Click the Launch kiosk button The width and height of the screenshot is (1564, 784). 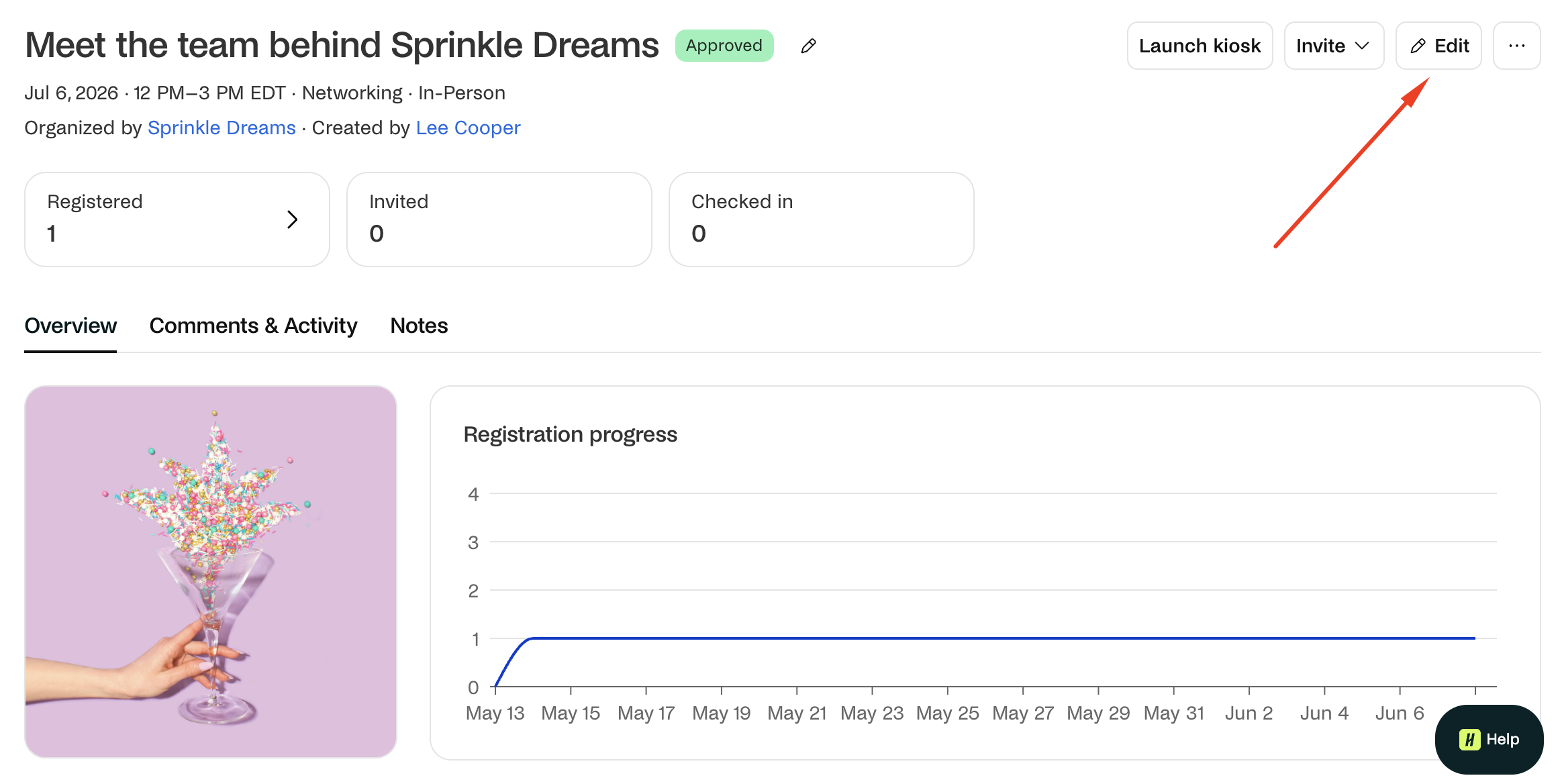(1200, 46)
